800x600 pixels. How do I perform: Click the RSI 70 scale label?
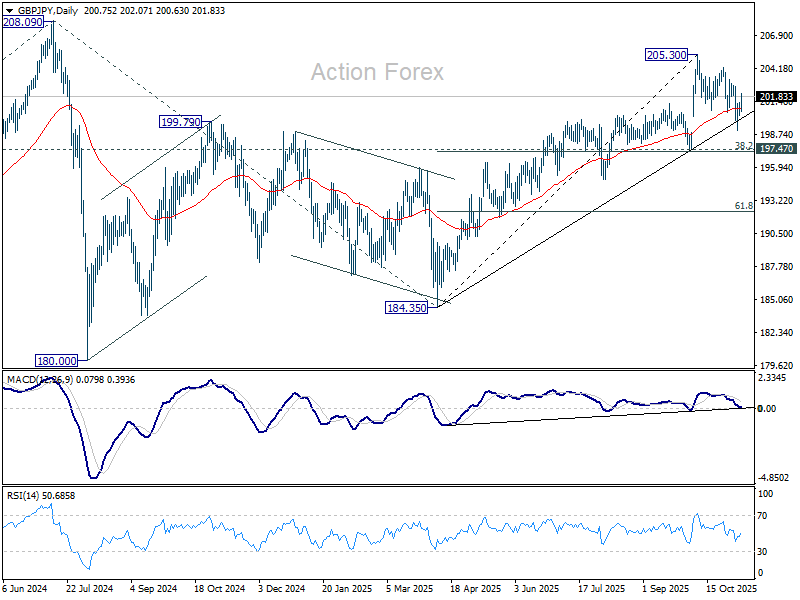tap(762, 516)
